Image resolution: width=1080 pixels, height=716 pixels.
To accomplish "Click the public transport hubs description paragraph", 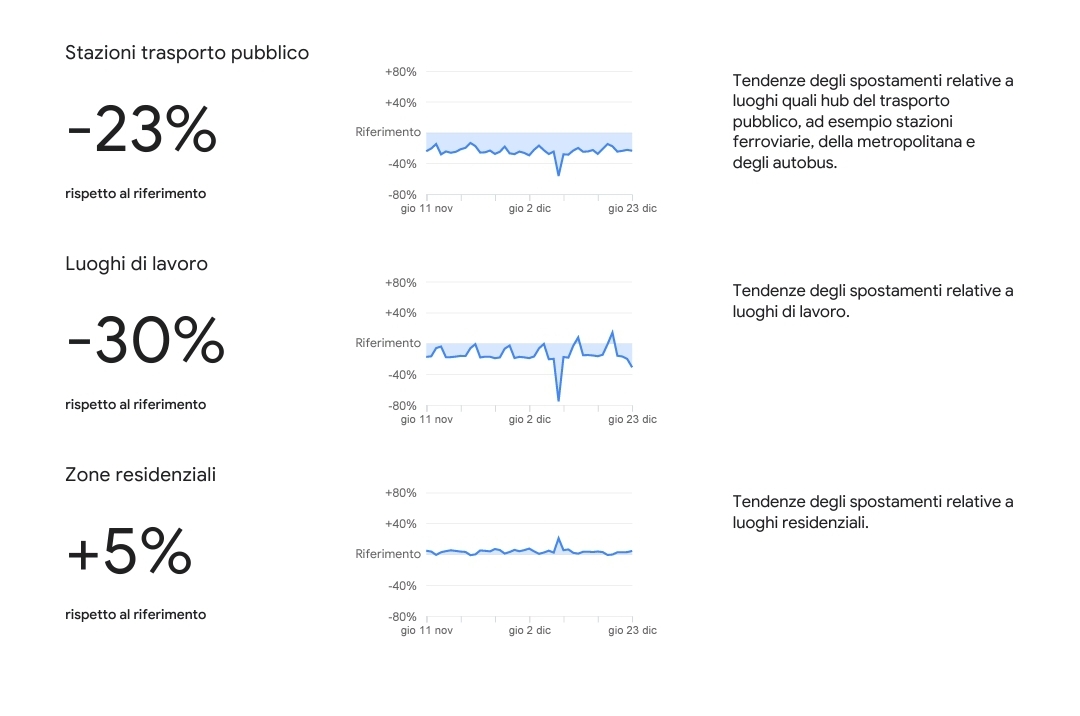I will (x=872, y=121).
